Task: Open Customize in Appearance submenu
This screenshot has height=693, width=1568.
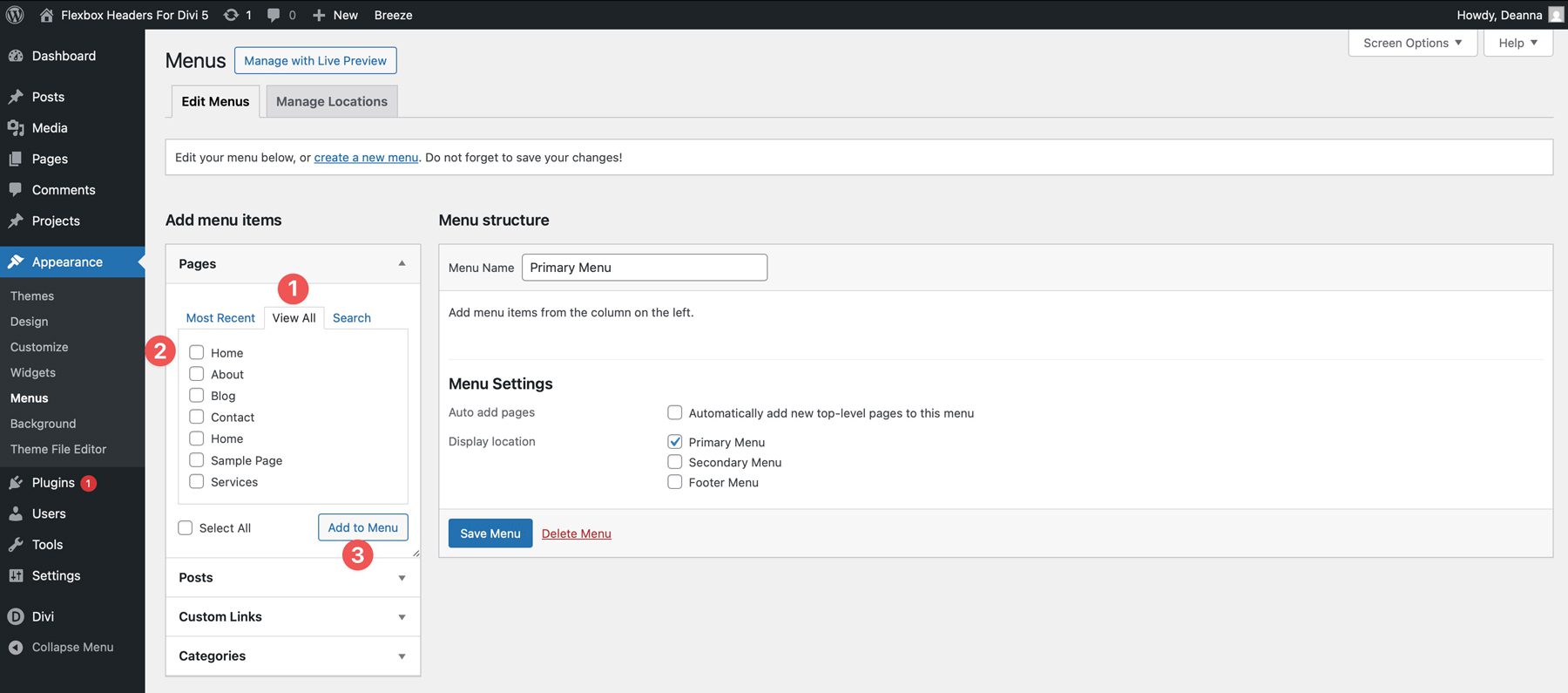Action: click(x=39, y=347)
